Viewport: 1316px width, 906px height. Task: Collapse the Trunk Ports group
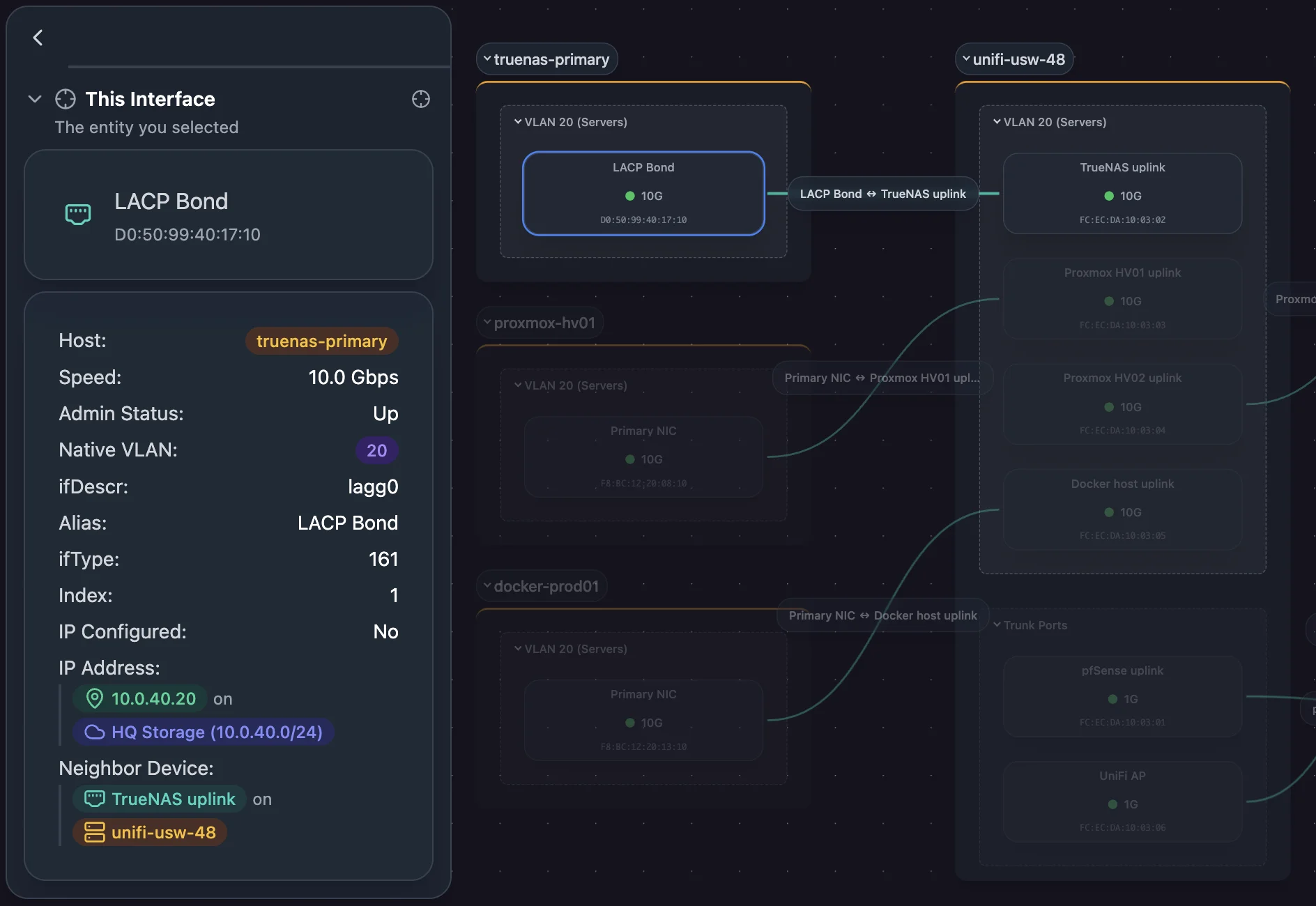pyautogui.click(x=997, y=625)
